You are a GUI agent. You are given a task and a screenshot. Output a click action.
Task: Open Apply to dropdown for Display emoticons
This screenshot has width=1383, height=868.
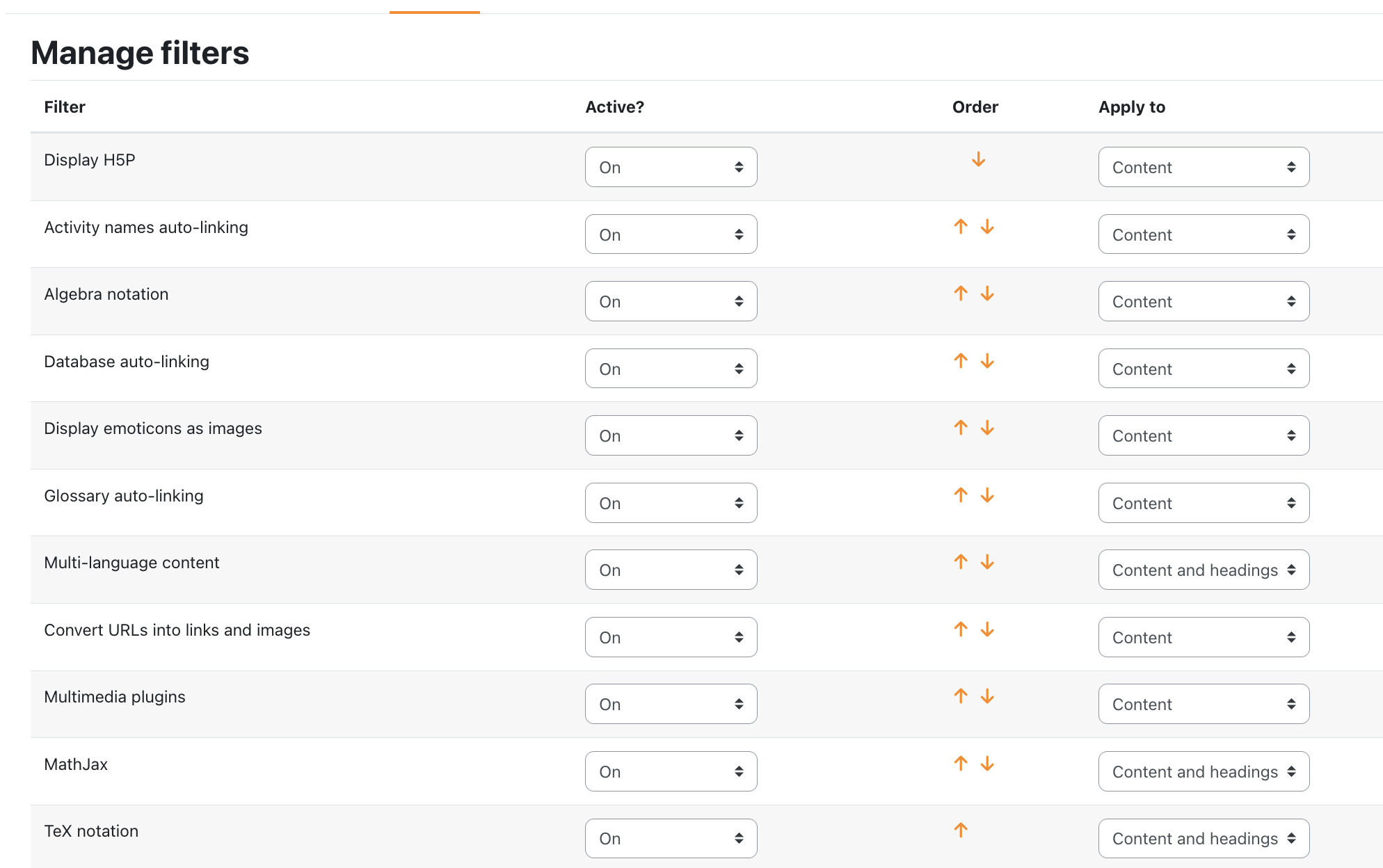coord(1204,435)
